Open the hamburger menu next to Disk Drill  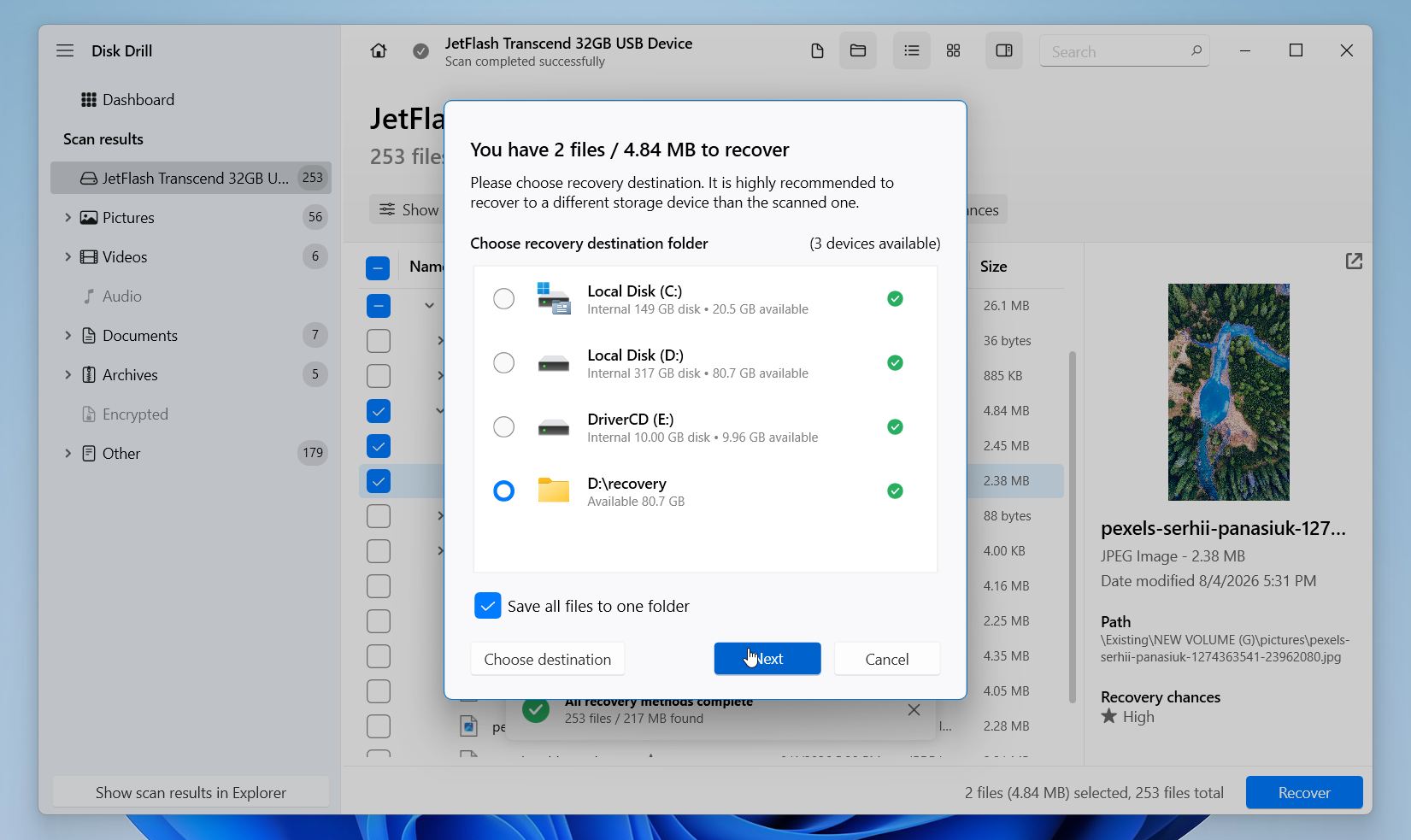(65, 50)
